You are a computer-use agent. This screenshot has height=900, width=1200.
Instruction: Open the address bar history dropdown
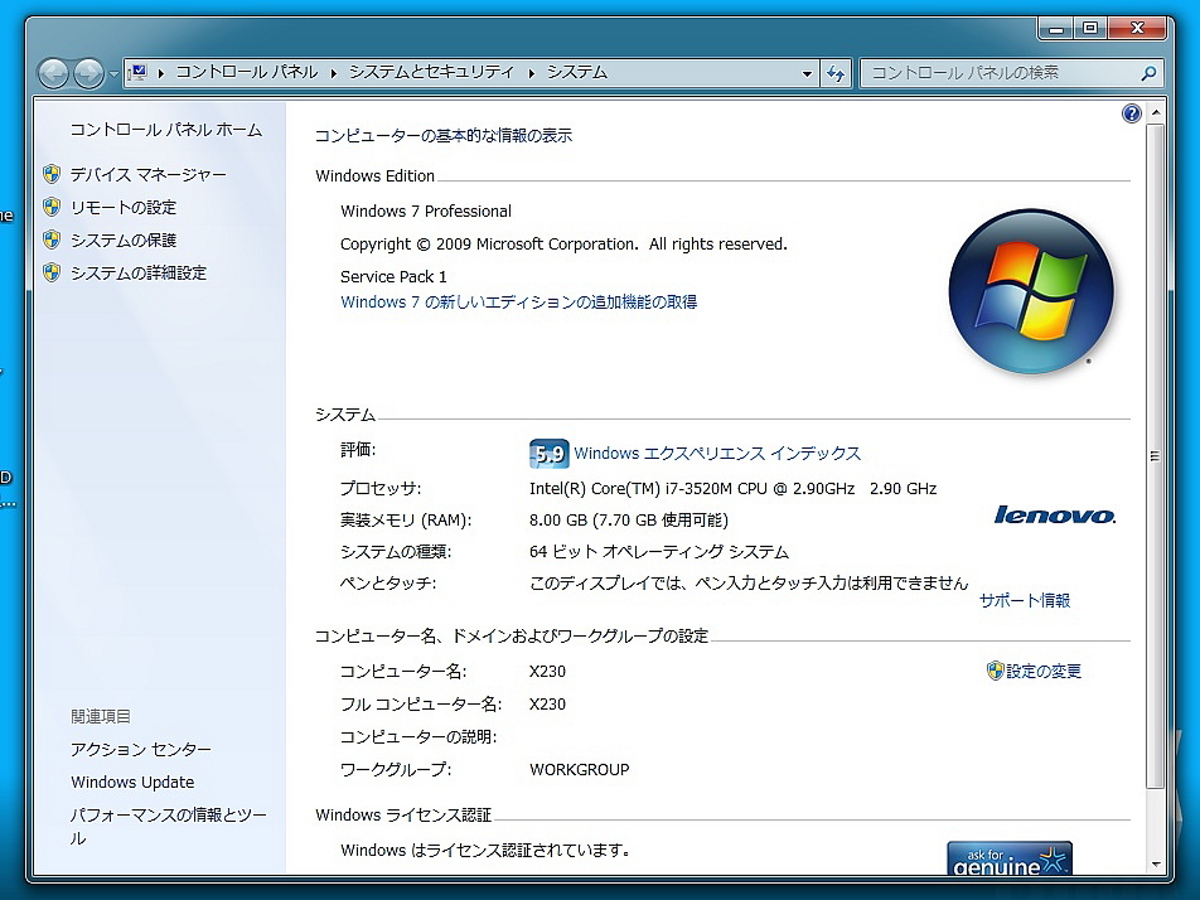pyautogui.click(x=807, y=73)
